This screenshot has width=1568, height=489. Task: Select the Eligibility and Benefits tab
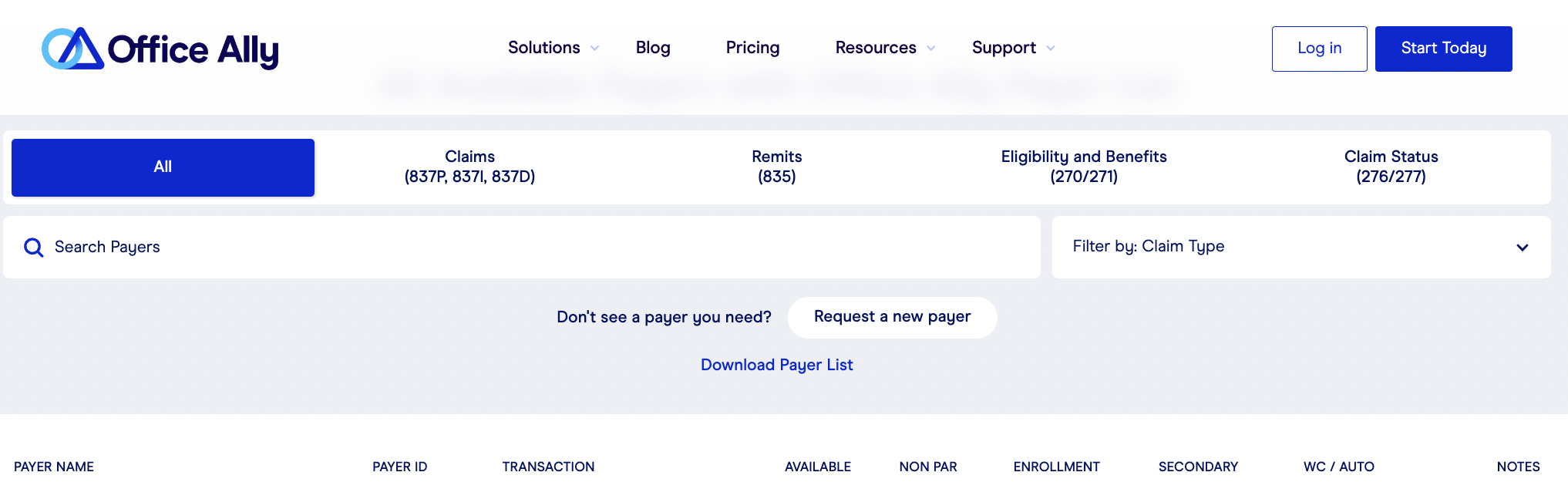pyautogui.click(x=1083, y=167)
